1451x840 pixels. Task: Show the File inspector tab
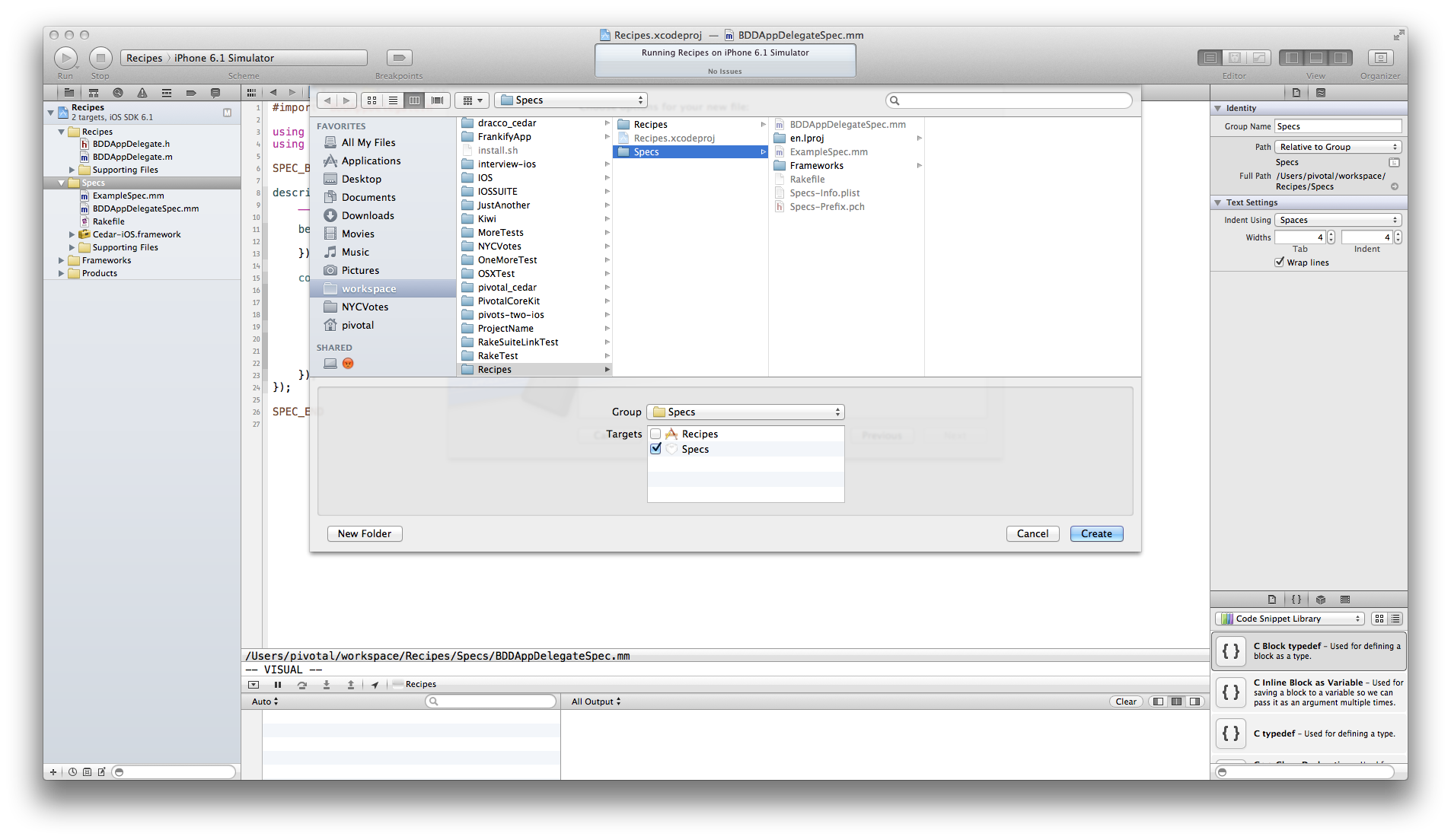[x=1296, y=93]
